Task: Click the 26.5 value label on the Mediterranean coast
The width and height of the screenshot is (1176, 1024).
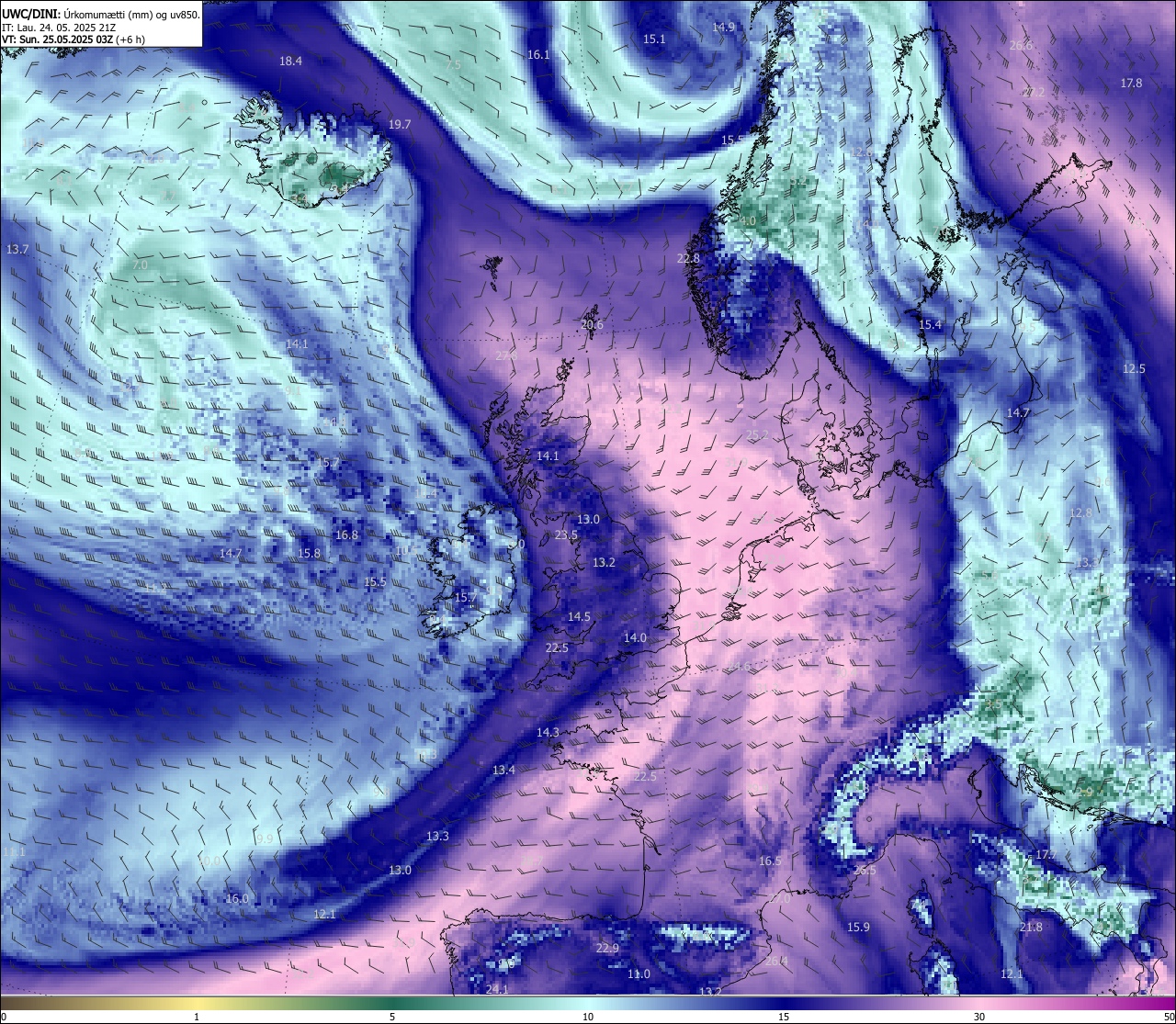Action: point(865,870)
